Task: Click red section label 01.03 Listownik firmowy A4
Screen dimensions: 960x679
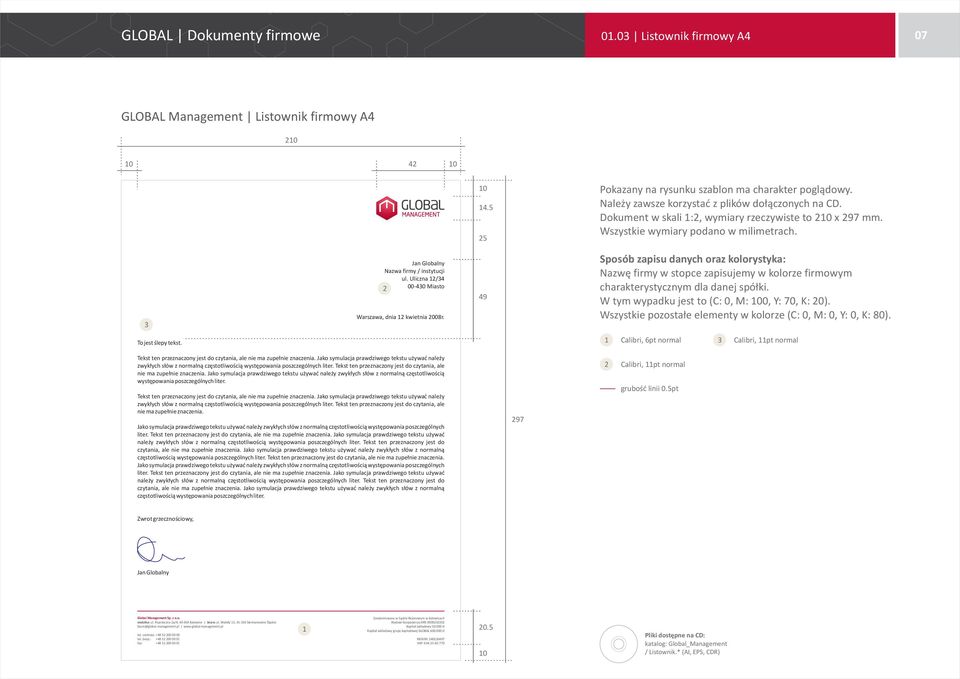Action: tap(675, 36)
